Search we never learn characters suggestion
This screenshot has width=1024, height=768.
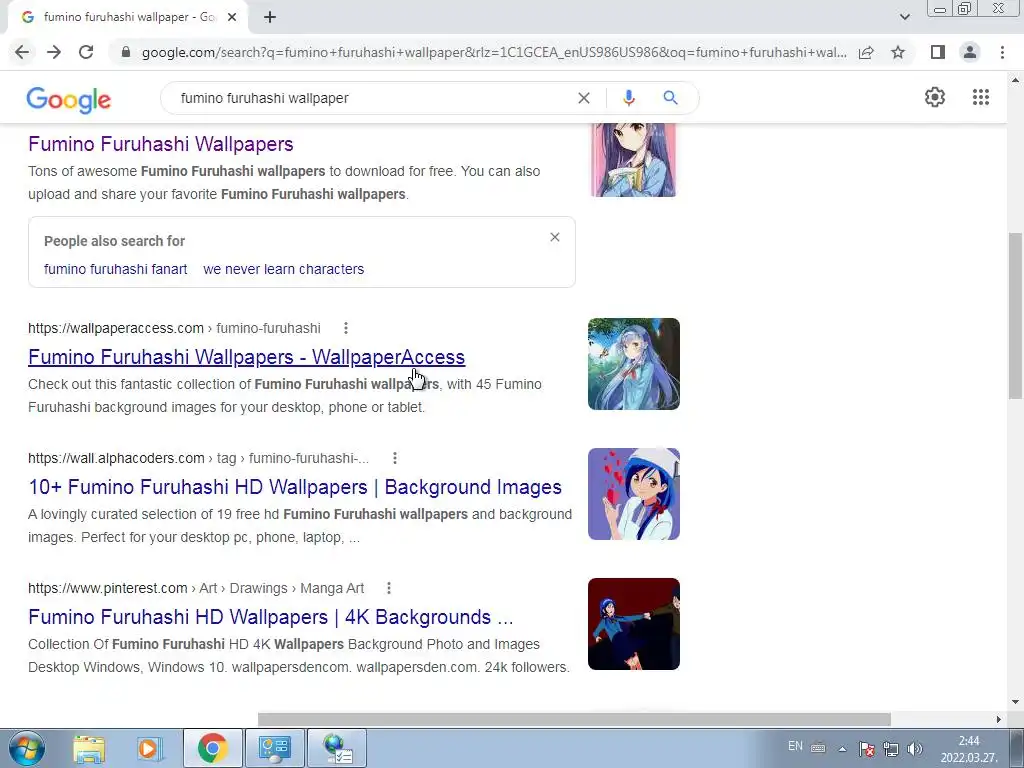point(283,269)
